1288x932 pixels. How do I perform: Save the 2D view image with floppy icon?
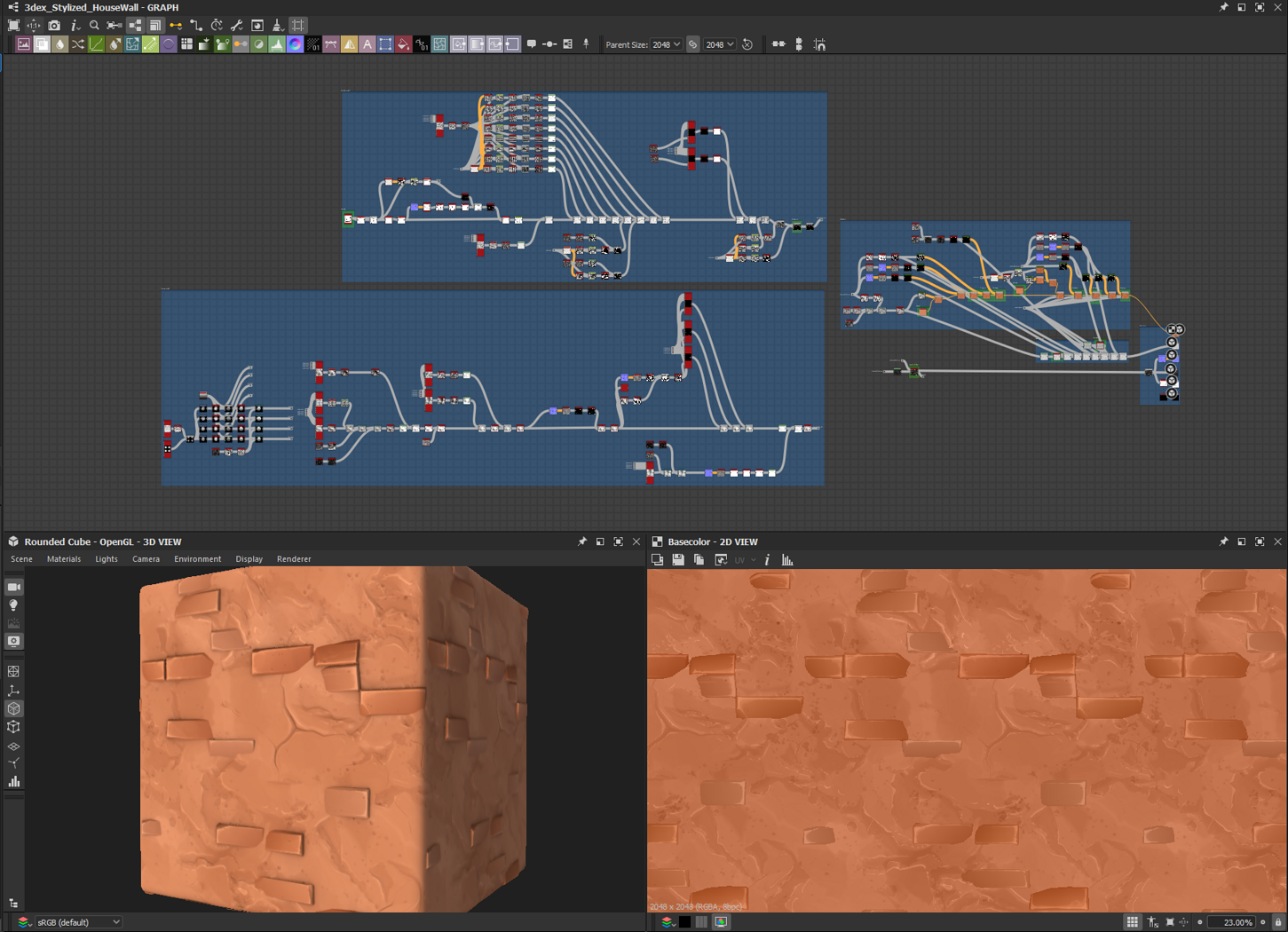[678, 560]
